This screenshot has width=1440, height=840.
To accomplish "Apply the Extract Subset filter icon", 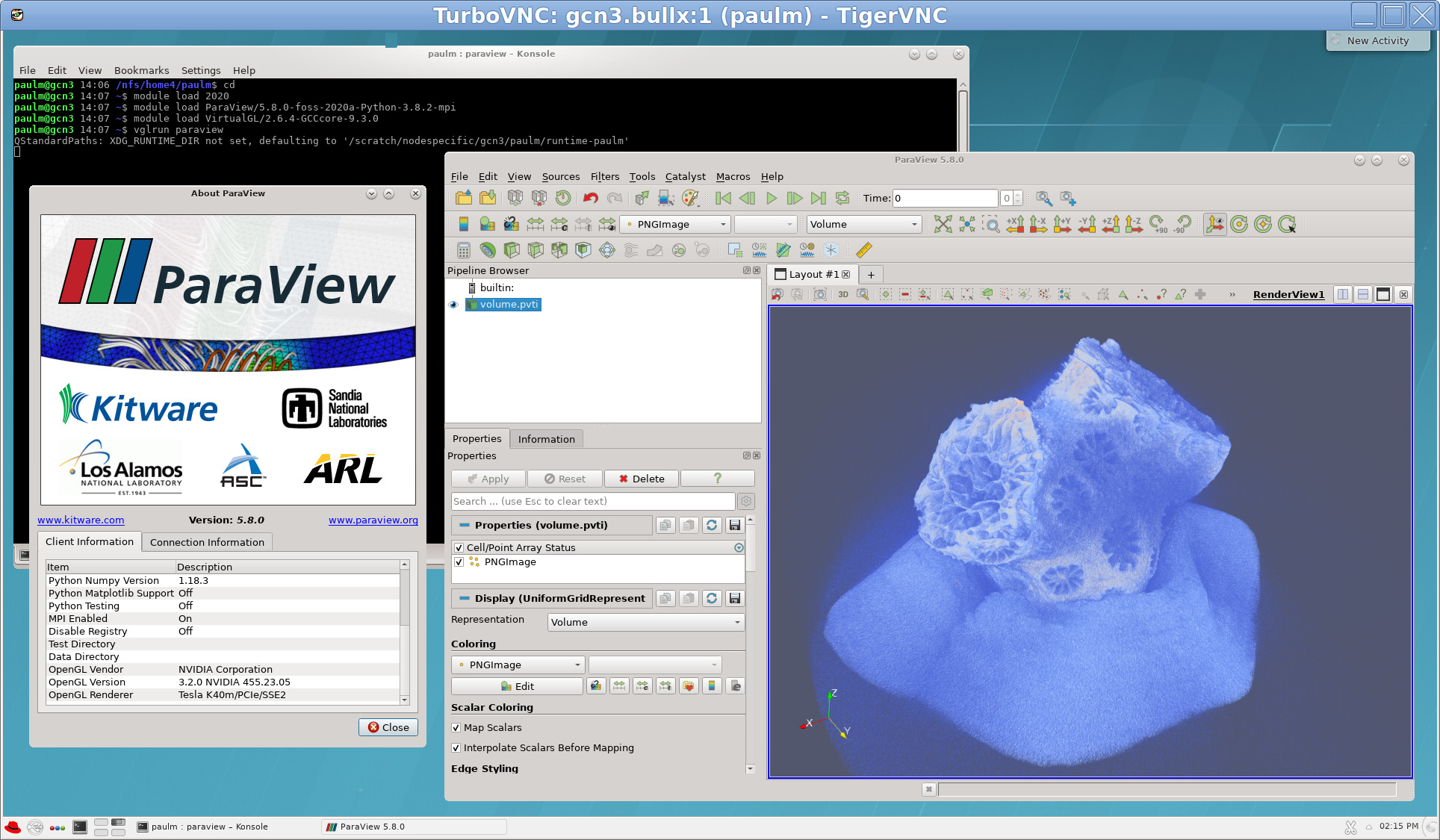I will click(583, 250).
